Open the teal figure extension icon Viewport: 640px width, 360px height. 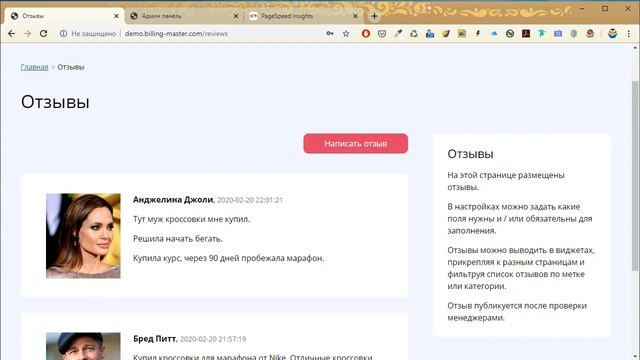[542, 33]
